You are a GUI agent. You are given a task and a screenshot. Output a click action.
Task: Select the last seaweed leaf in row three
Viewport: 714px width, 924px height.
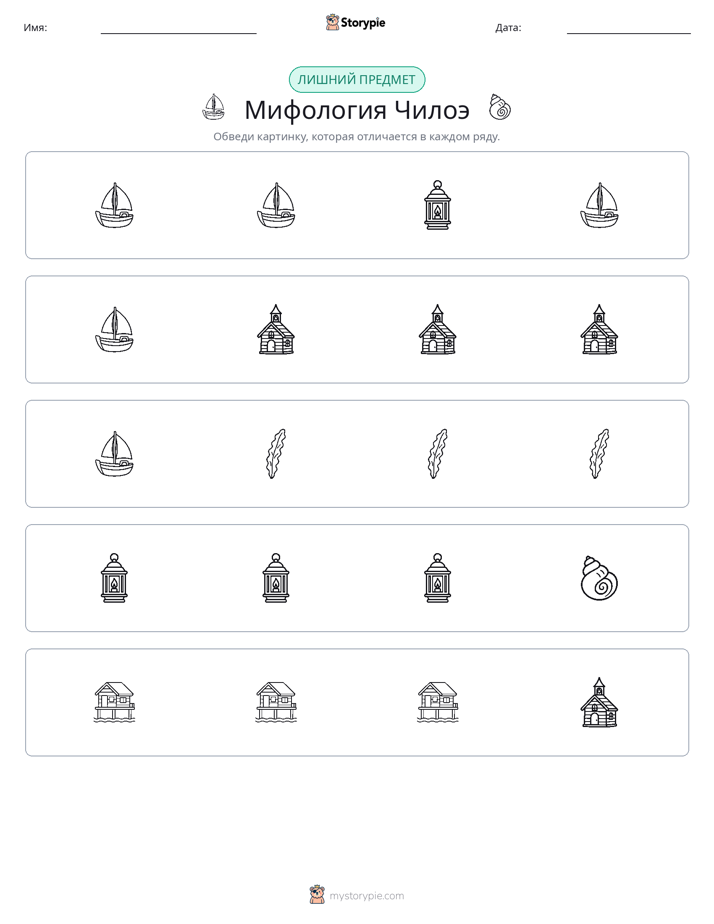pyautogui.click(x=599, y=454)
